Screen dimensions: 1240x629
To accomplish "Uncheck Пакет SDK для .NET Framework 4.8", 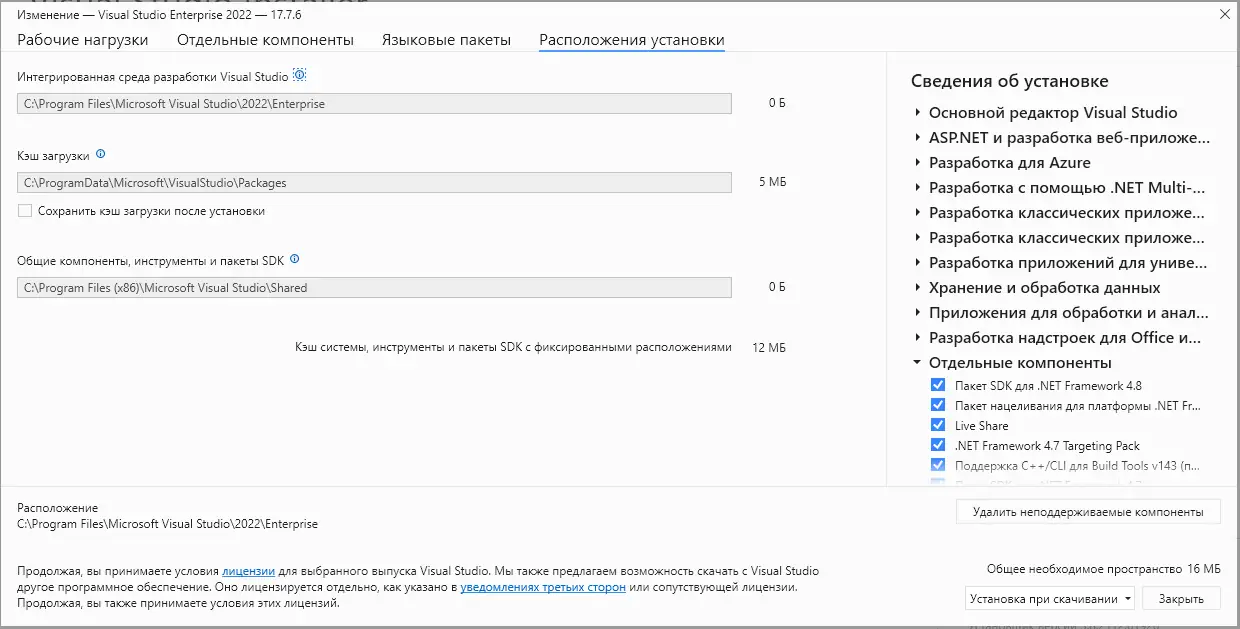I will 937,384.
